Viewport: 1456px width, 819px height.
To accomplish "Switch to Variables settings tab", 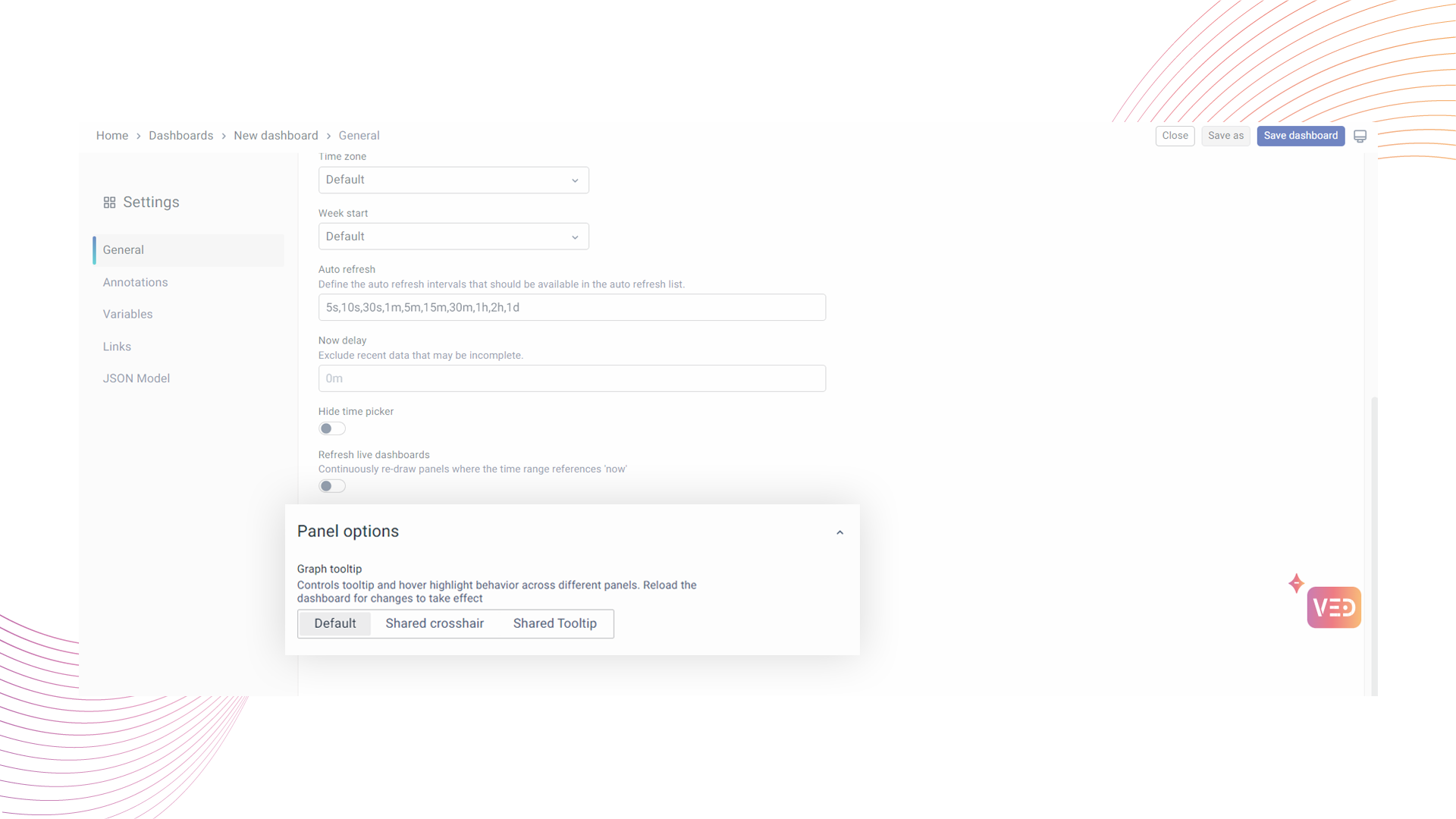I will click(x=127, y=314).
